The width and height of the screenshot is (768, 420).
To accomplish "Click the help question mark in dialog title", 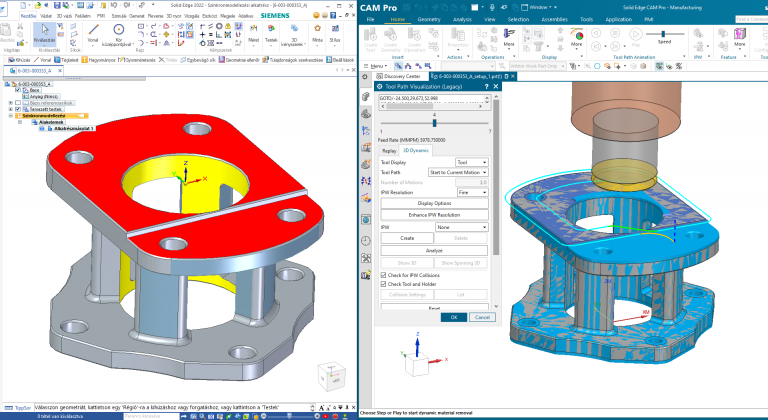I will pyautogui.click(x=486, y=86).
